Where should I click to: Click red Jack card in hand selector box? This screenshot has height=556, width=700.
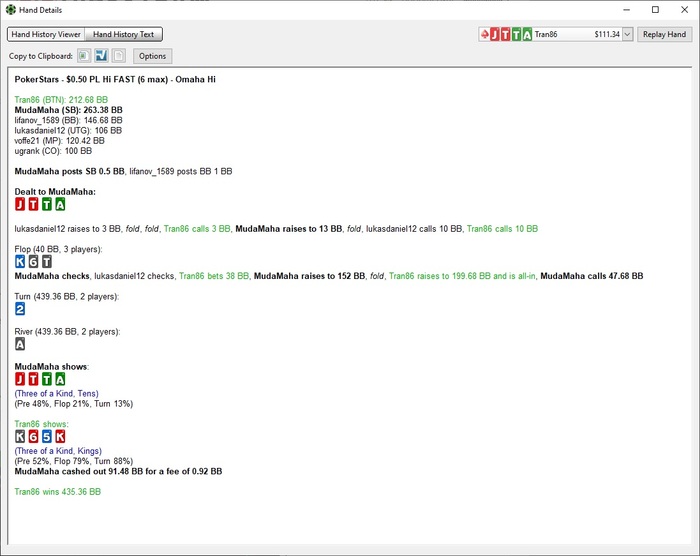click(495, 34)
